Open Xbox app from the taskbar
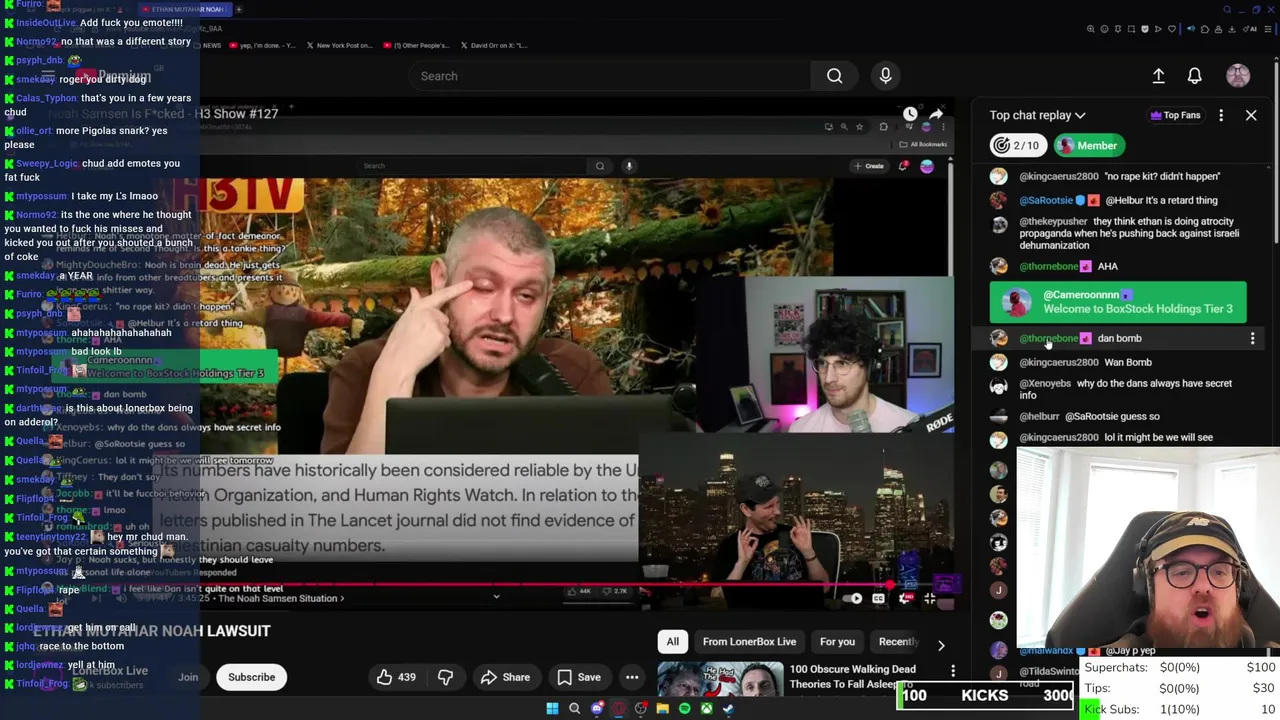This screenshot has height=720, width=1280. coord(707,708)
